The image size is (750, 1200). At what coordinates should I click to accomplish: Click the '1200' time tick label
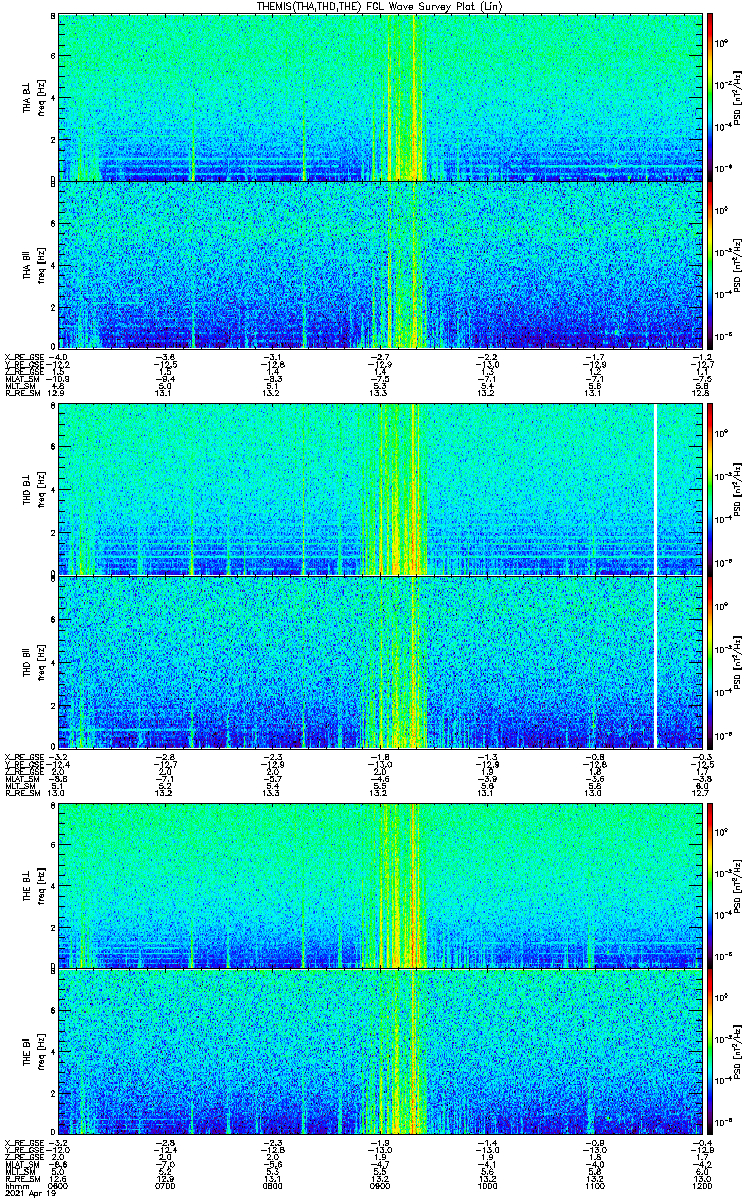(x=701, y=1185)
